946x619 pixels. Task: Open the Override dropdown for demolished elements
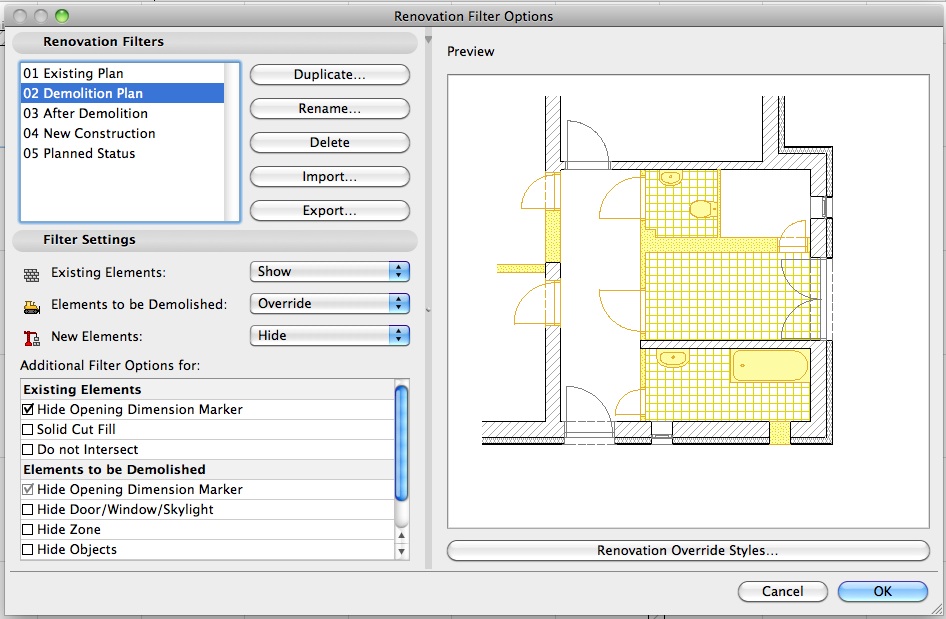pos(327,303)
